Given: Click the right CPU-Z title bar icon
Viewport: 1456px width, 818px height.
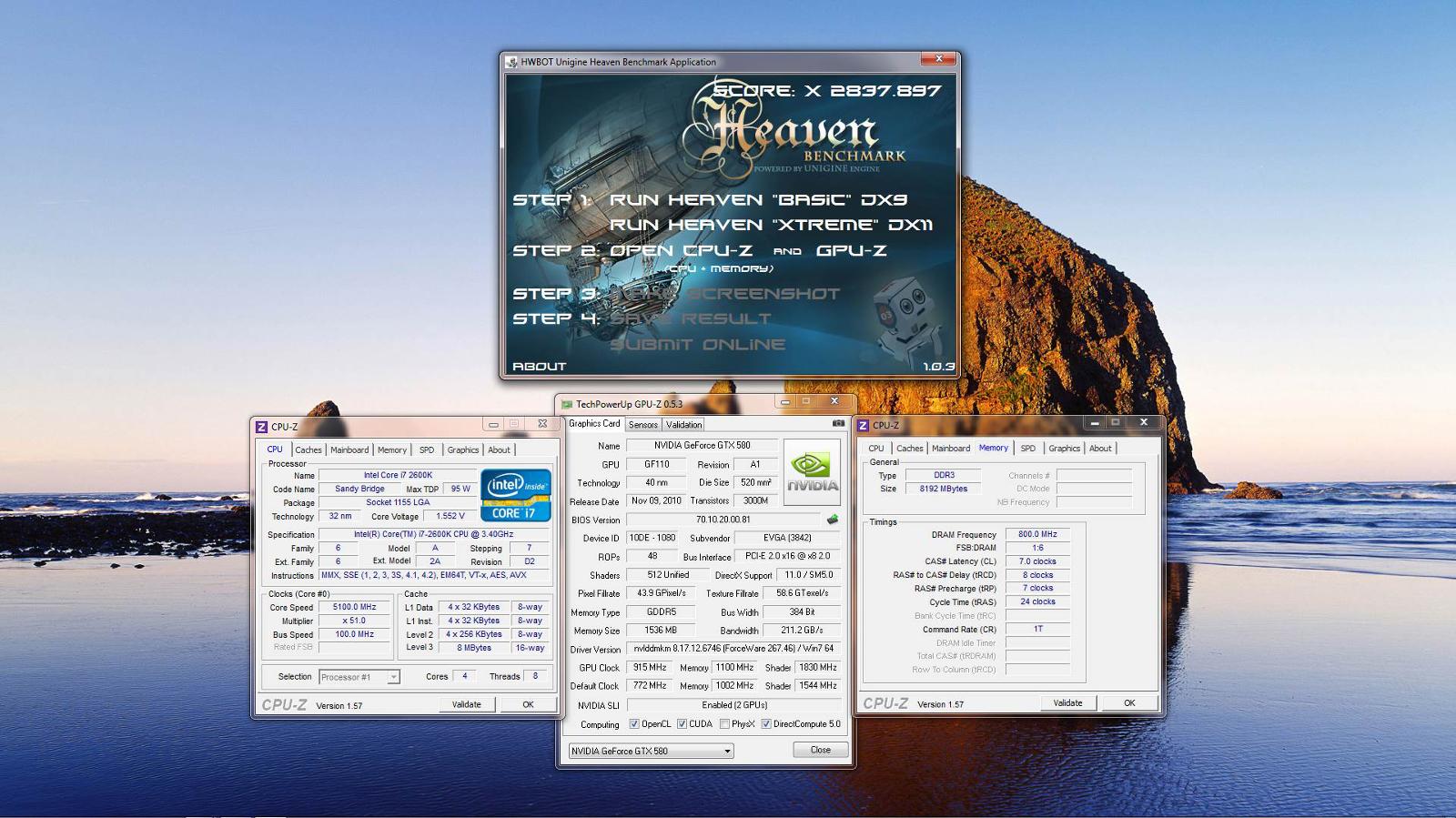Looking at the screenshot, I should (x=863, y=425).
